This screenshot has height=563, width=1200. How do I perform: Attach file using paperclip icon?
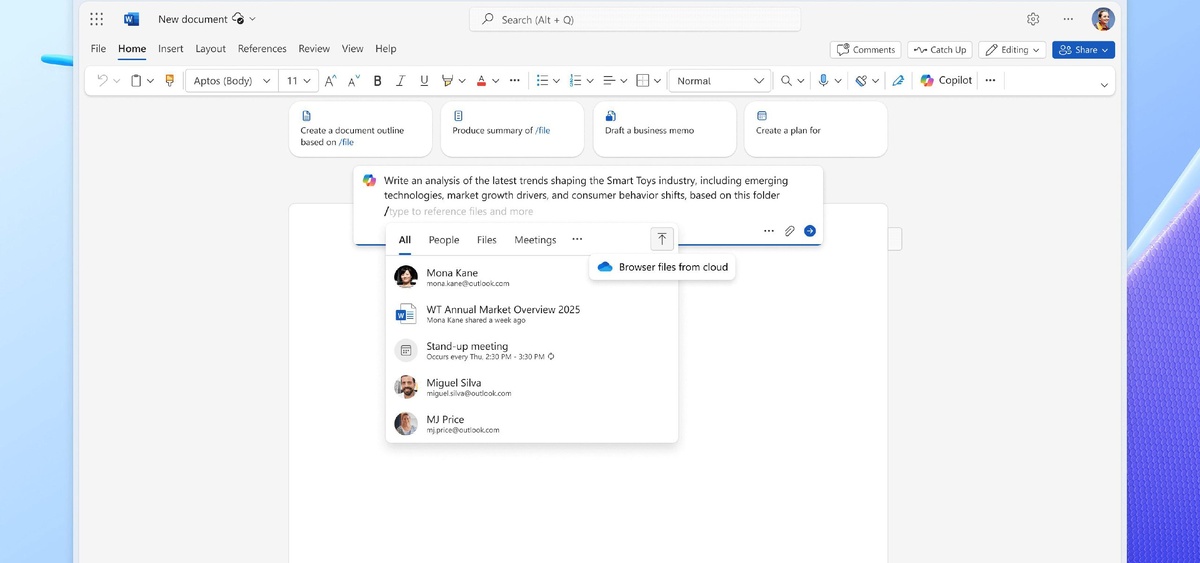pyautogui.click(x=789, y=231)
